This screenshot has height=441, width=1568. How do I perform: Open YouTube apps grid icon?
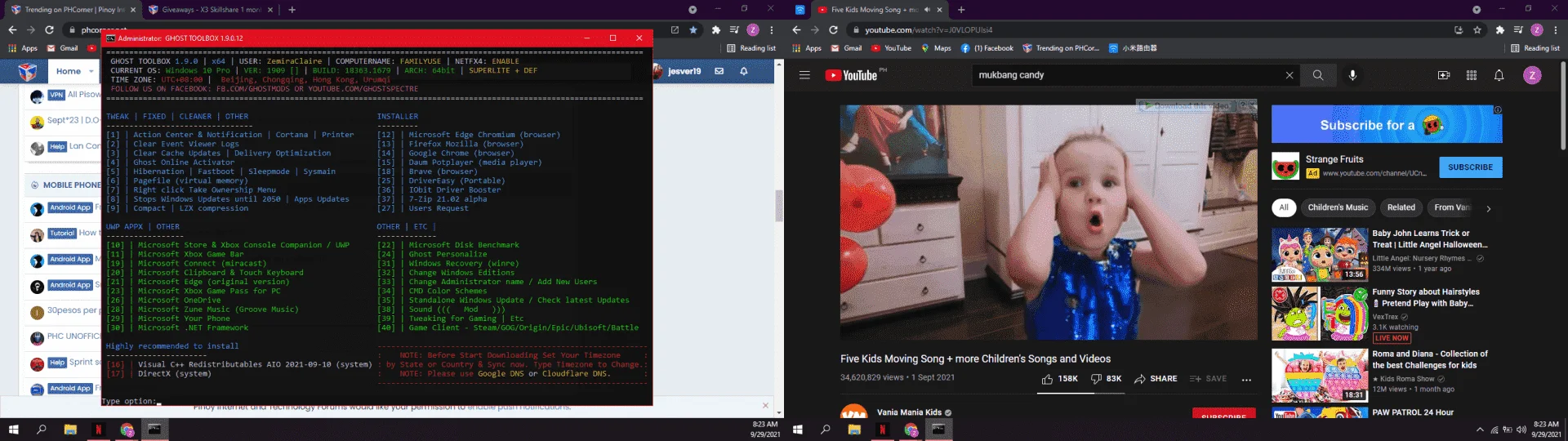point(1472,75)
